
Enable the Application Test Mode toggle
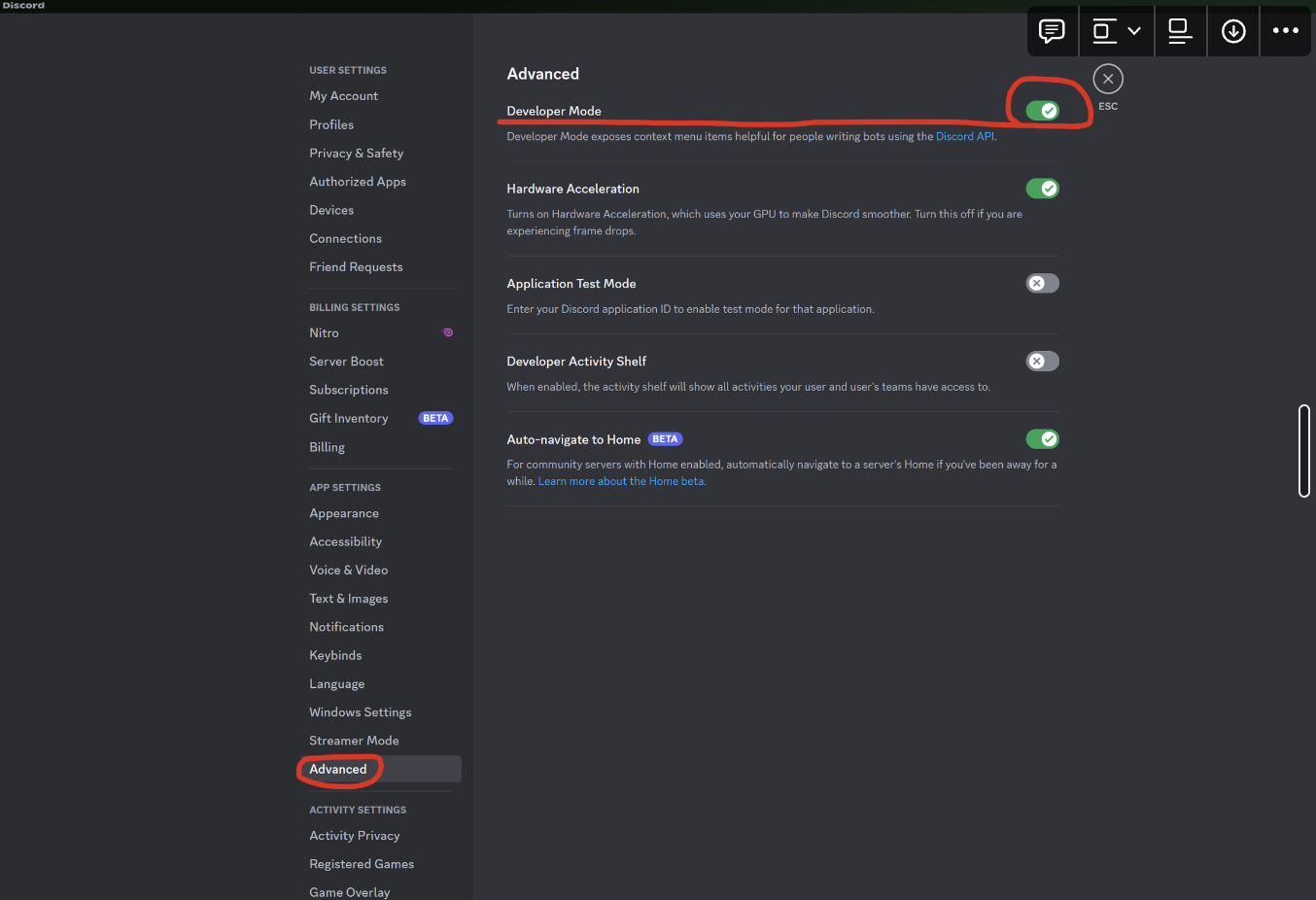[x=1043, y=284]
